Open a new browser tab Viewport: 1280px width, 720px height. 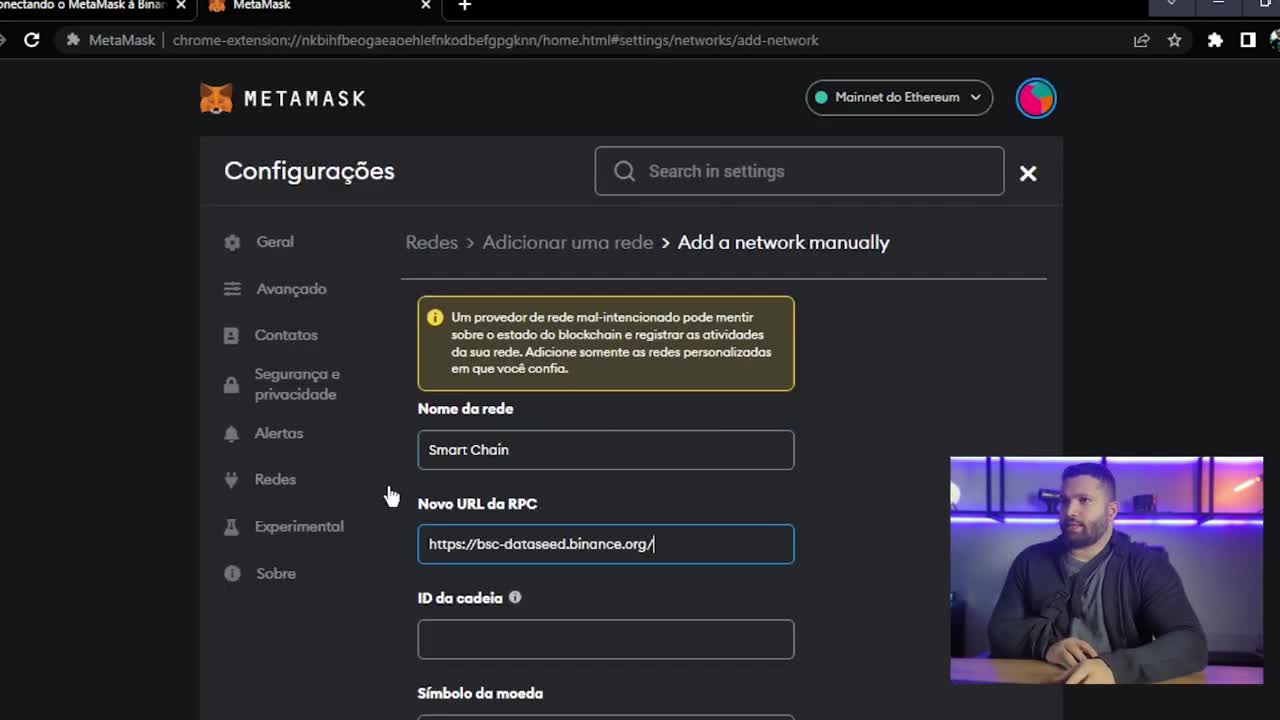pos(464,6)
